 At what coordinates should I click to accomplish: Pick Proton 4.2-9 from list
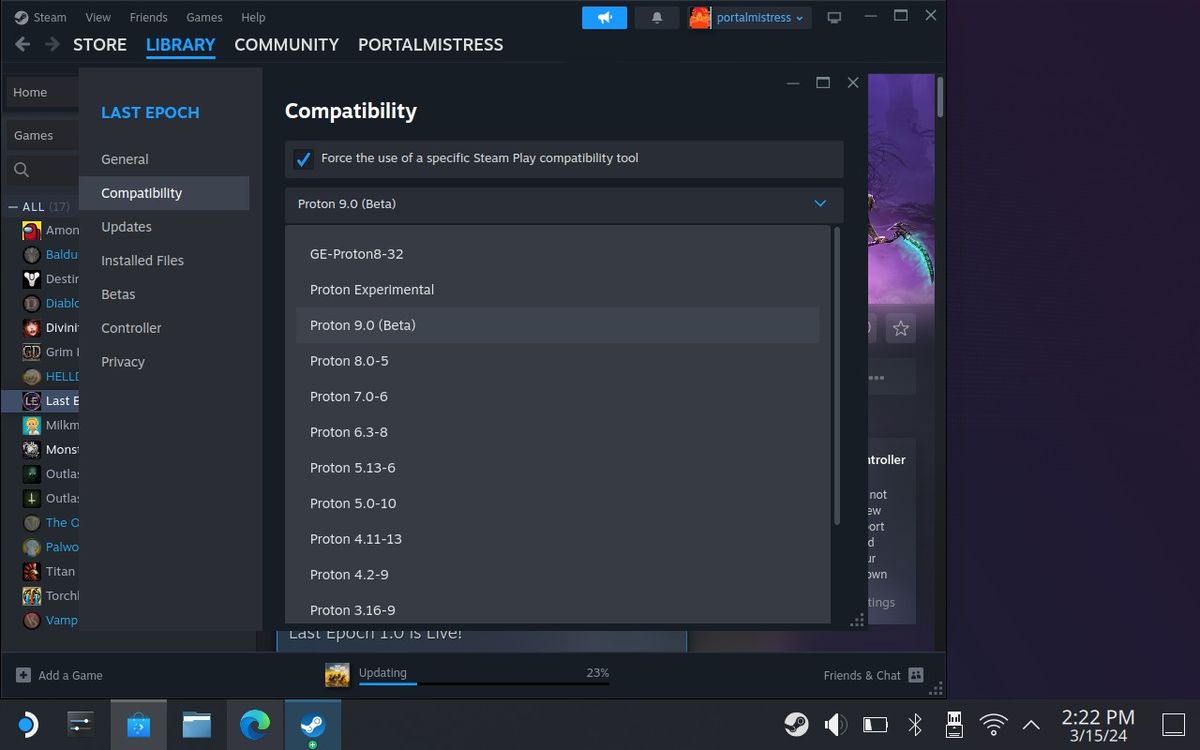(x=557, y=575)
